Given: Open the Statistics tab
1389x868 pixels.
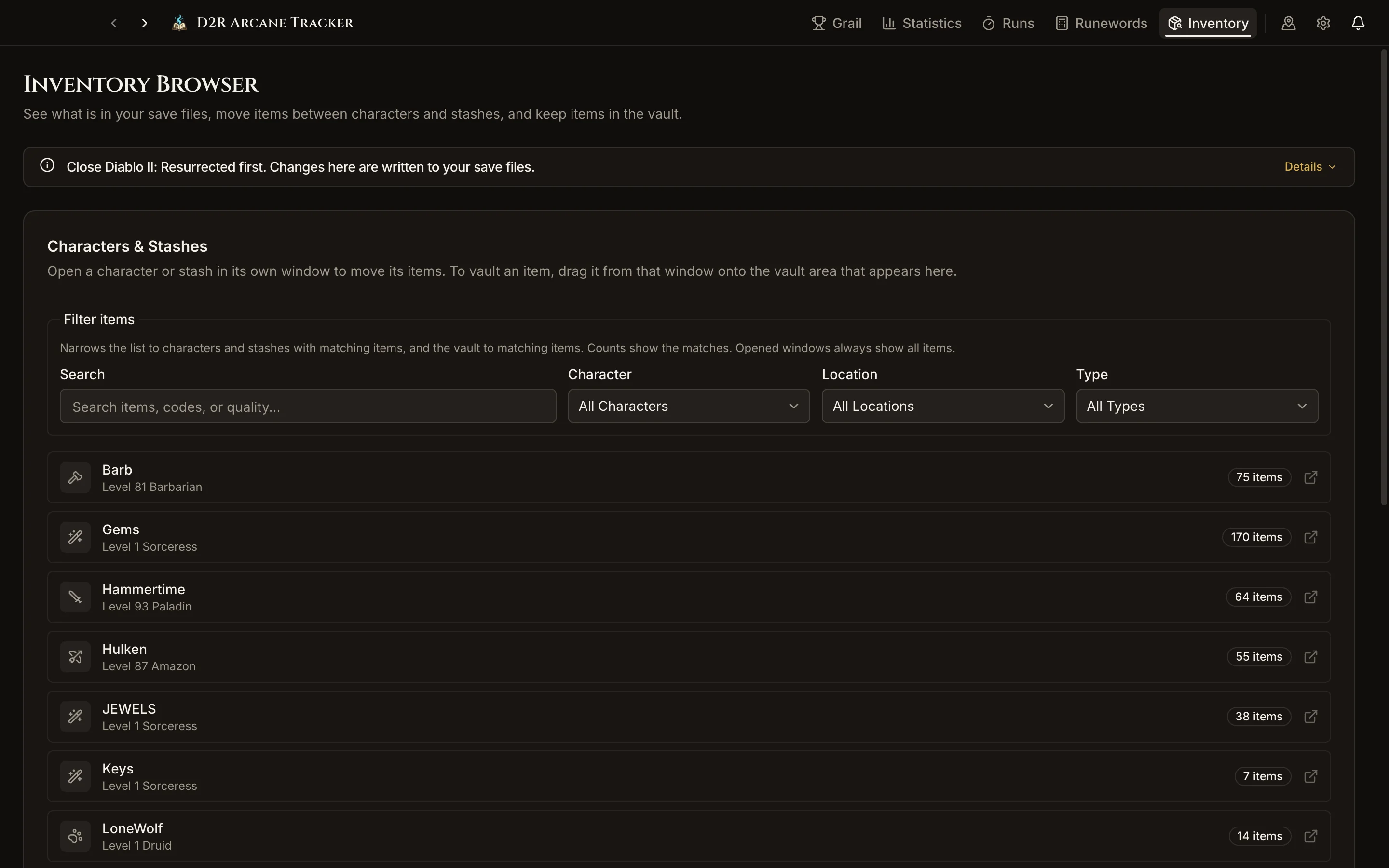Looking at the screenshot, I should point(922,23).
